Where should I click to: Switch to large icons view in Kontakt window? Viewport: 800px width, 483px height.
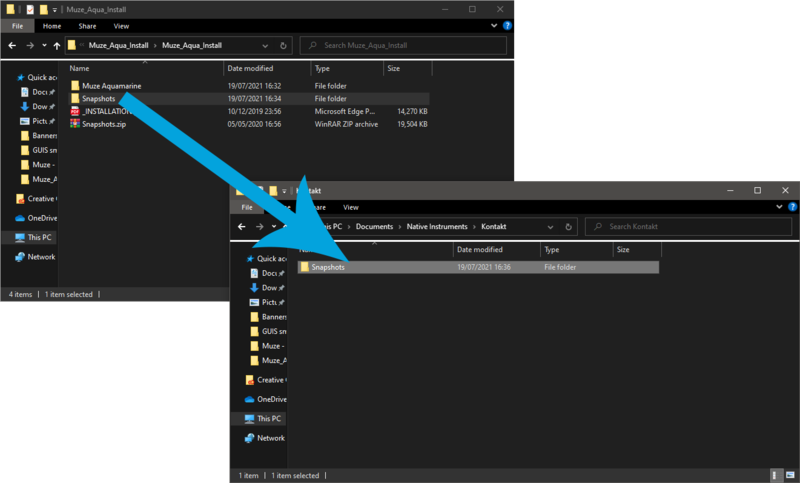click(x=790, y=475)
